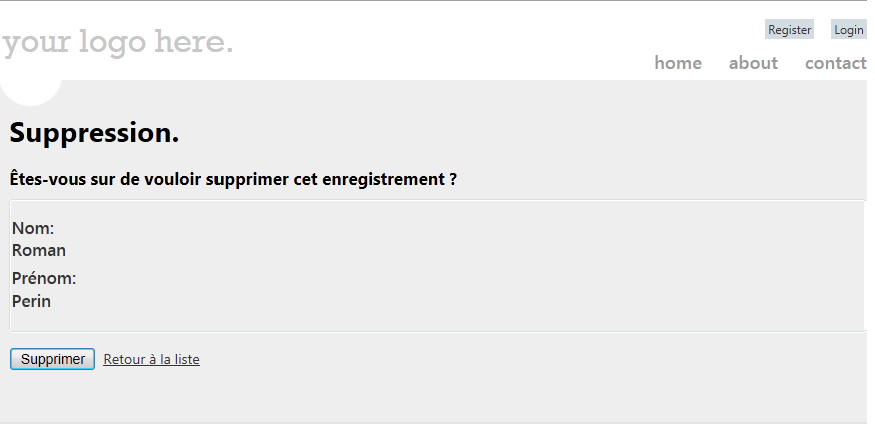The height and width of the screenshot is (424, 875).
Task: Go to the home menu item
Action: coord(678,63)
